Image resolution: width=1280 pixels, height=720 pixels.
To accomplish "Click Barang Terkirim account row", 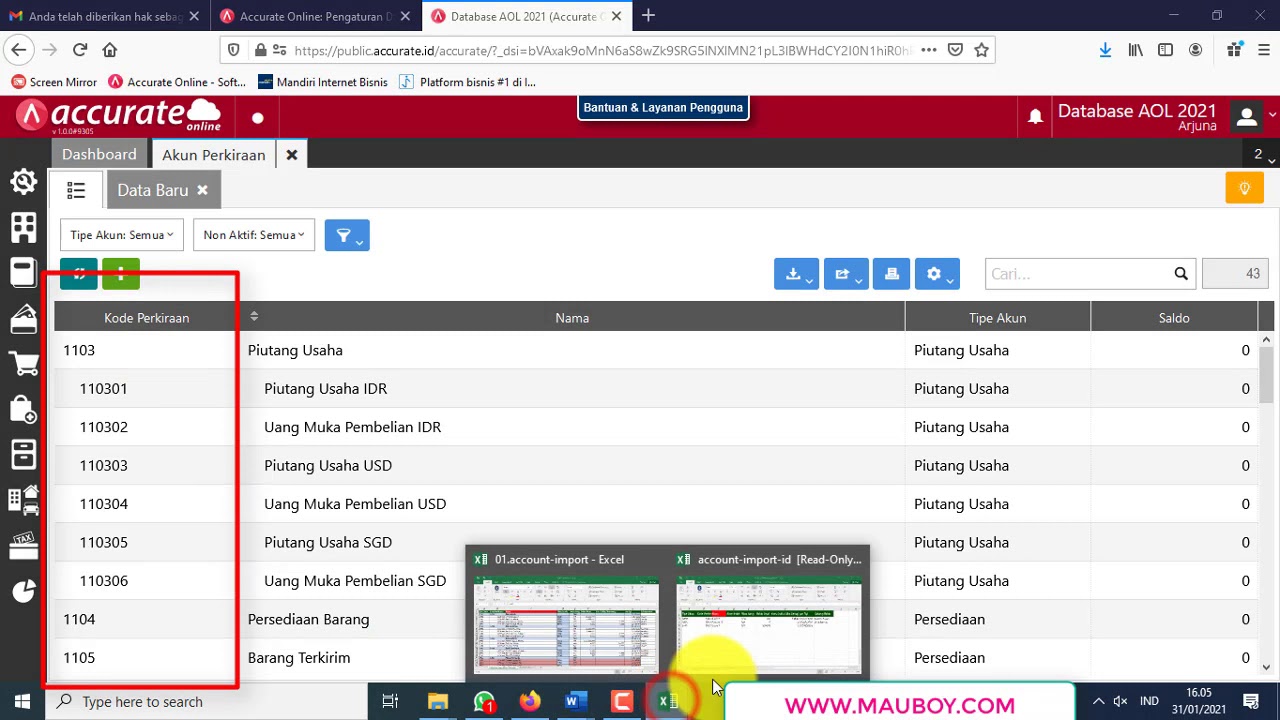I will pyautogui.click(x=657, y=657).
